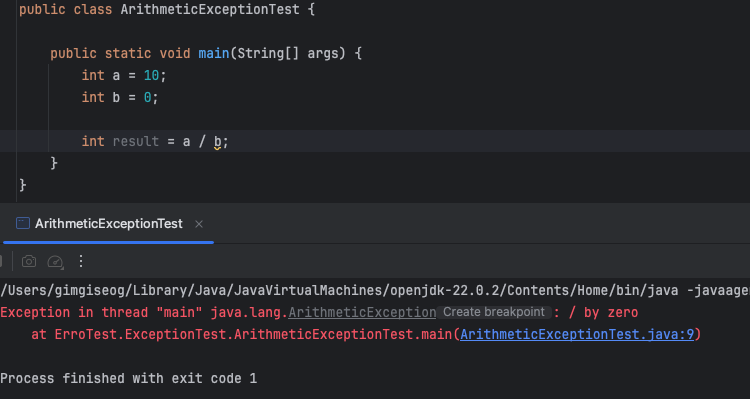Click the ArithmeticExceptionTest class name in the editor
The height and width of the screenshot is (399, 750).
210,9
